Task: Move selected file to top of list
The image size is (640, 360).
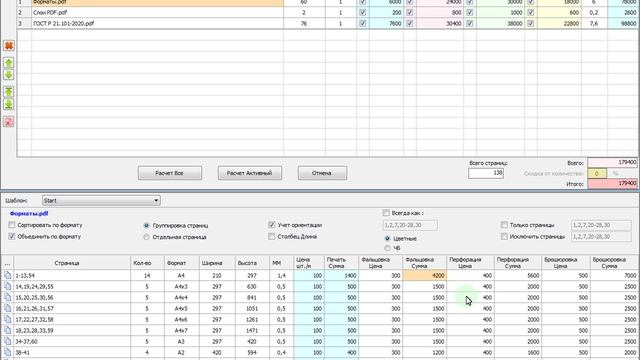Action: [x=9, y=91]
